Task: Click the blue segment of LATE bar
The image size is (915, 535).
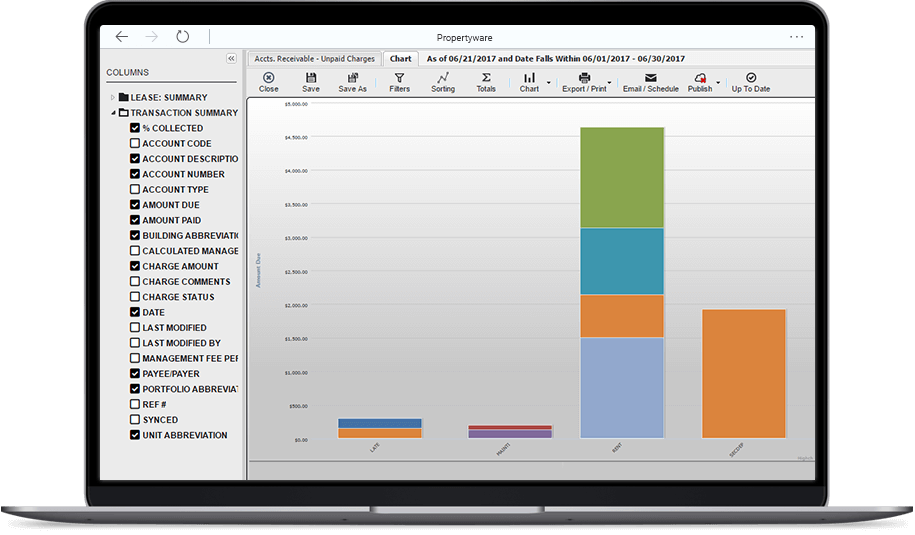Action: [x=380, y=424]
